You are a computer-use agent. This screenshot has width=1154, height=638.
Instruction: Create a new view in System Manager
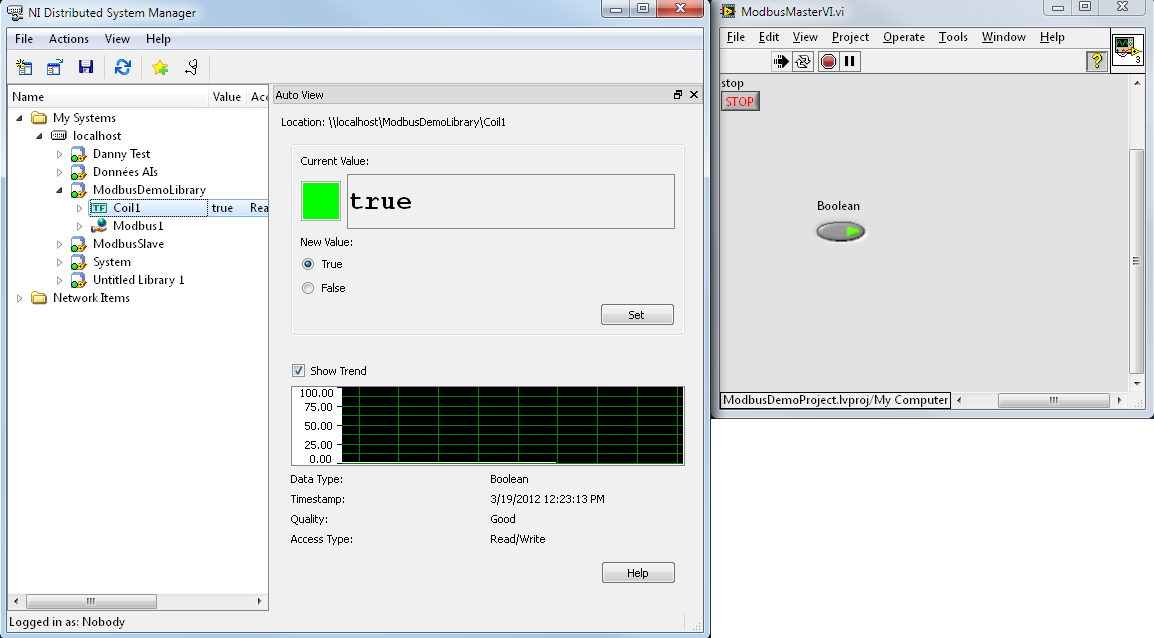coord(22,66)
